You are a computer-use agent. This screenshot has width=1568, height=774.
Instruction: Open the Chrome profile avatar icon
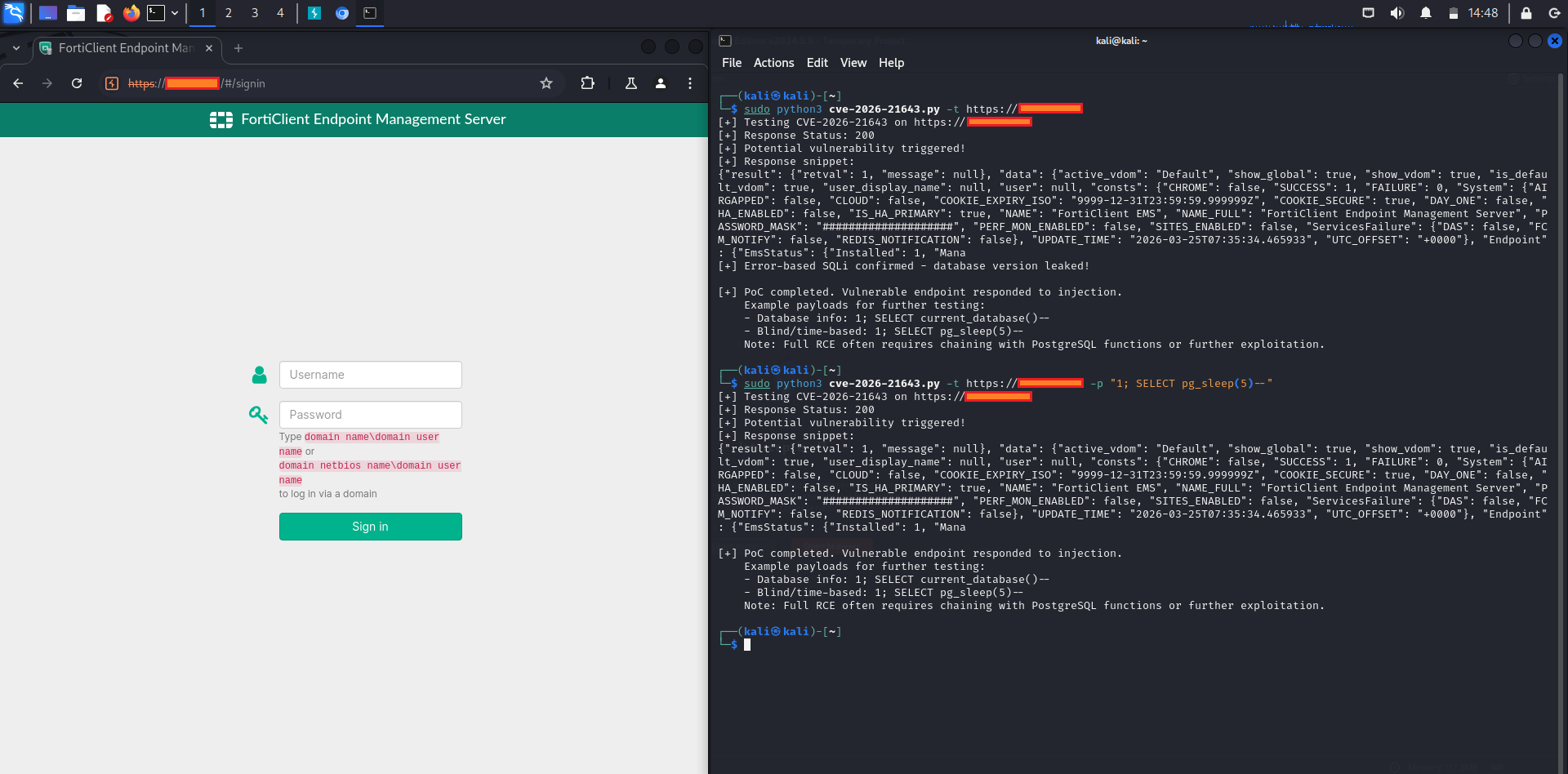pyautogui.click(x=661, y=82)
